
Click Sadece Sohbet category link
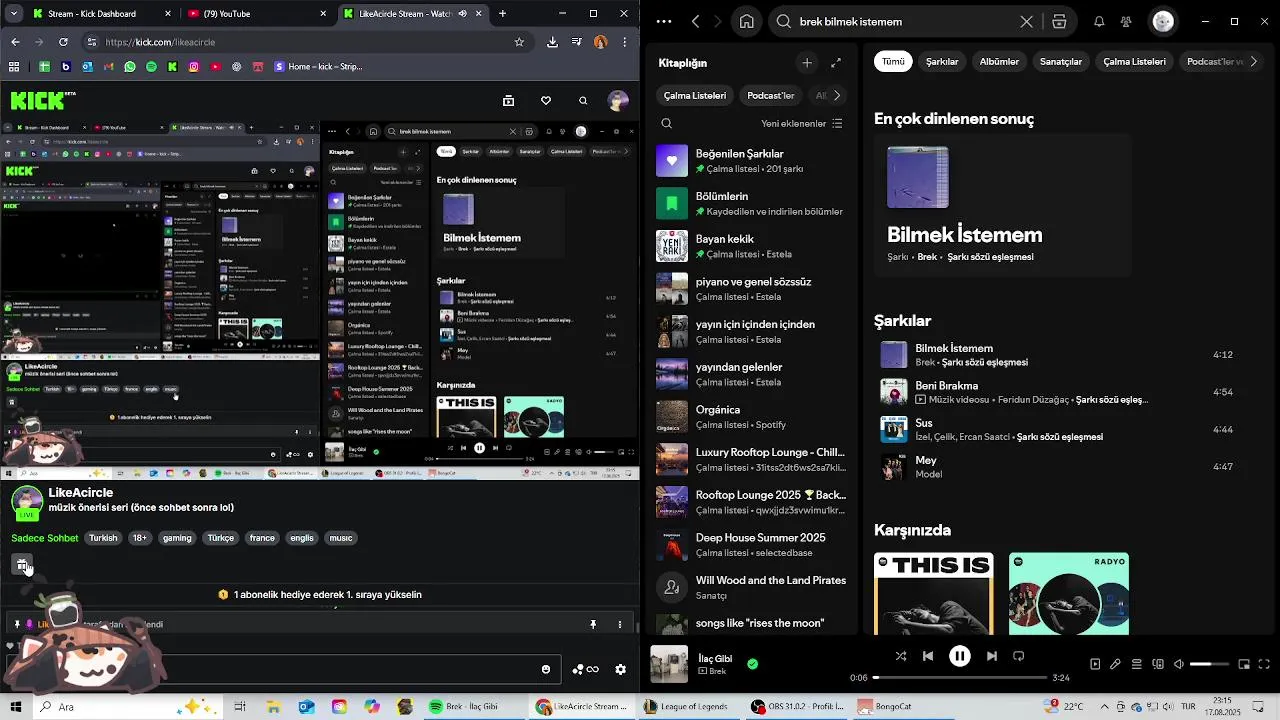[x=45, y=538]
